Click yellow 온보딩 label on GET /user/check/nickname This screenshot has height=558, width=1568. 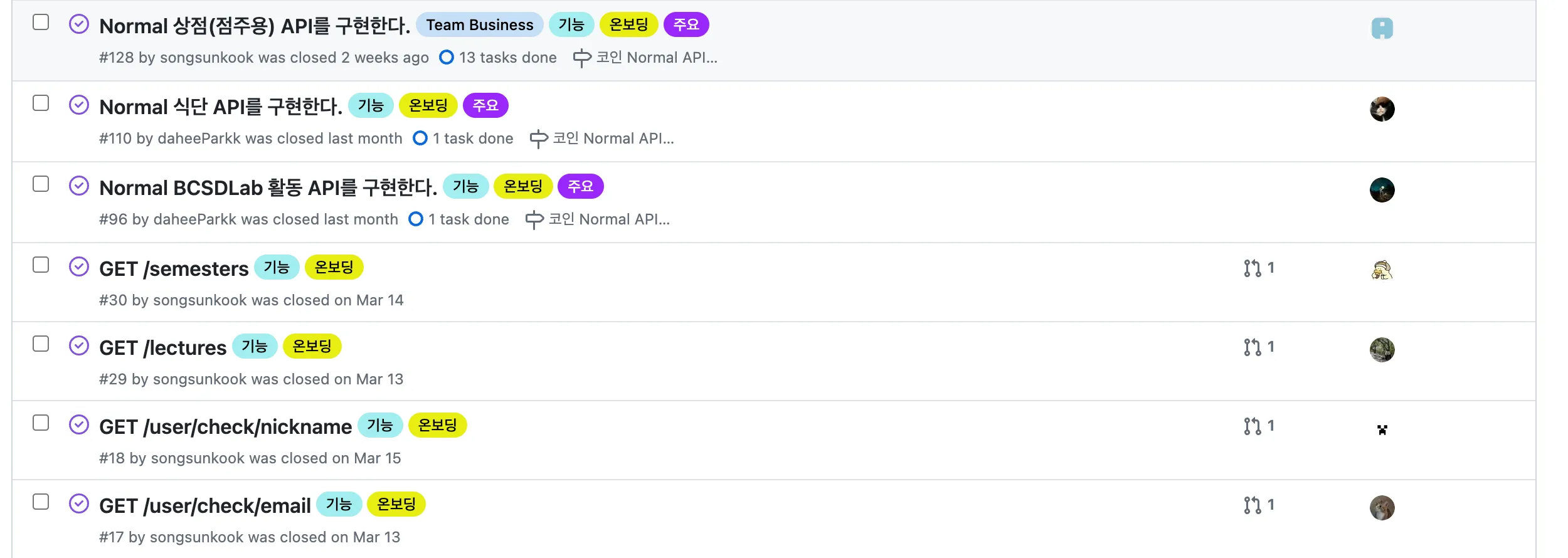[x=437, y=425]
